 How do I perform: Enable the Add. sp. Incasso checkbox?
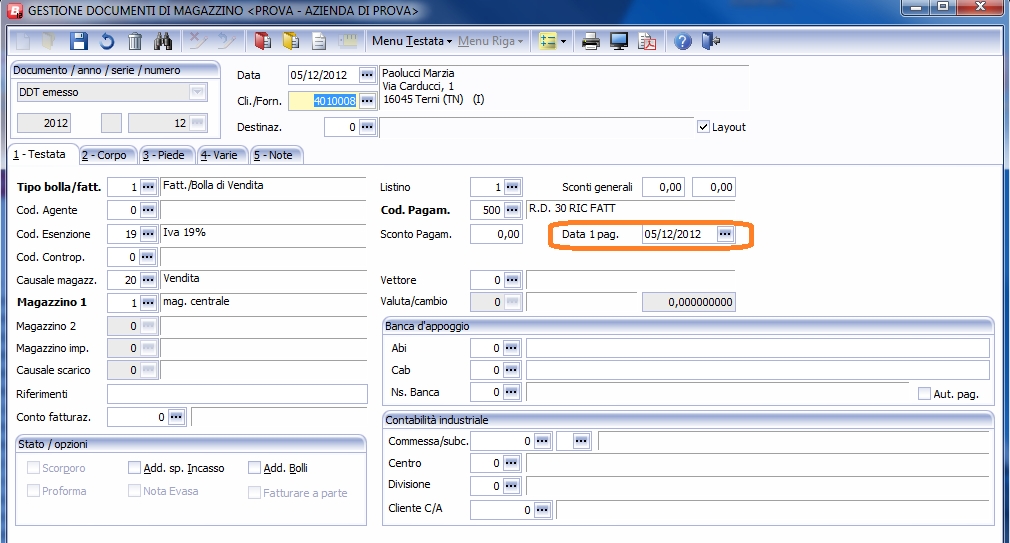tap(135, 468)
